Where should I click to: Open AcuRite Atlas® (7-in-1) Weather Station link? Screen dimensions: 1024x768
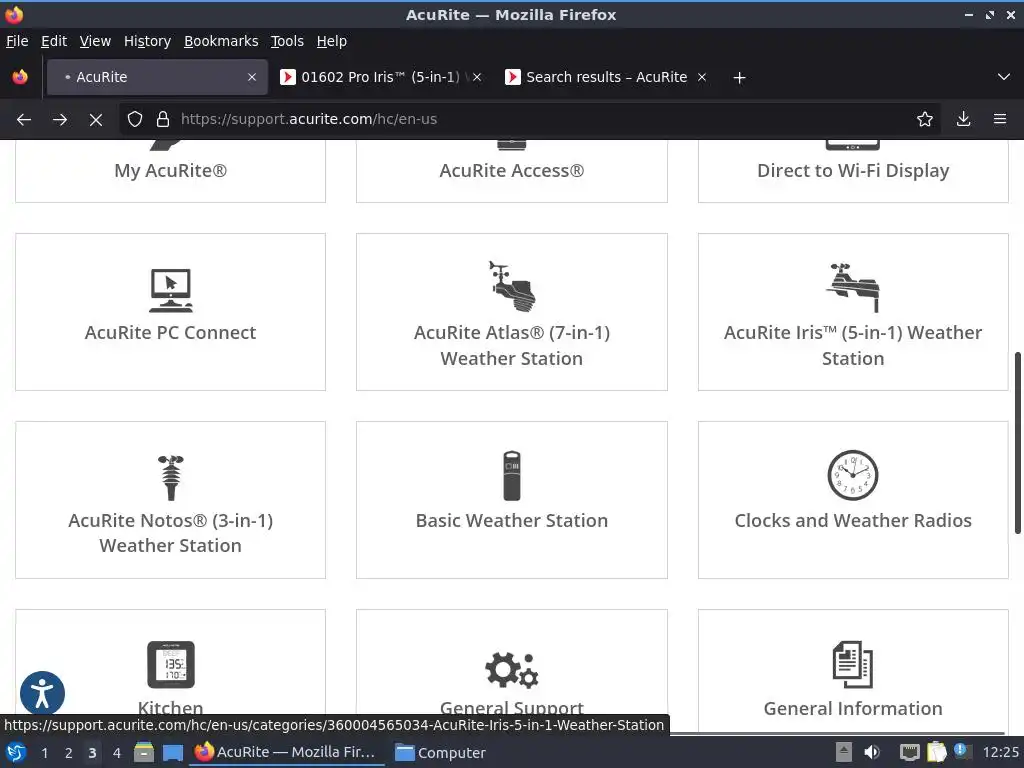coord(512,345)
